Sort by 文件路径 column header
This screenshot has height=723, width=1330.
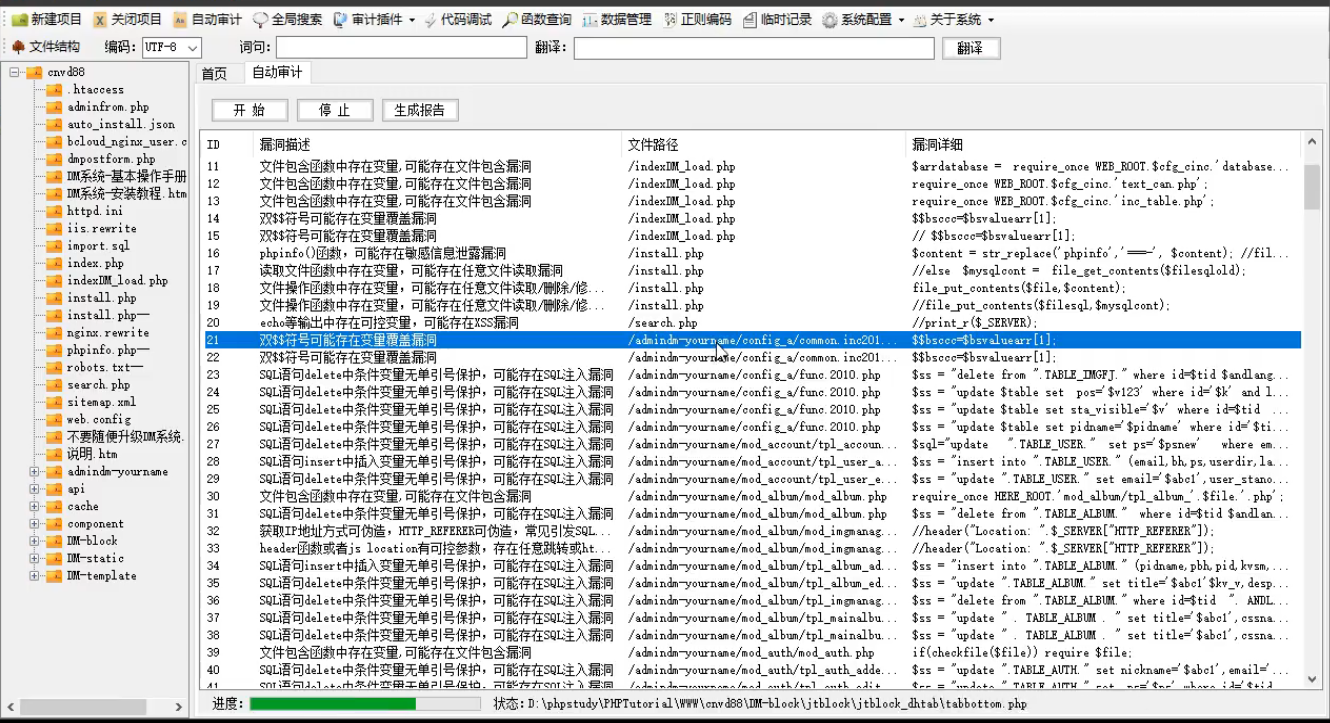[764, 145]
